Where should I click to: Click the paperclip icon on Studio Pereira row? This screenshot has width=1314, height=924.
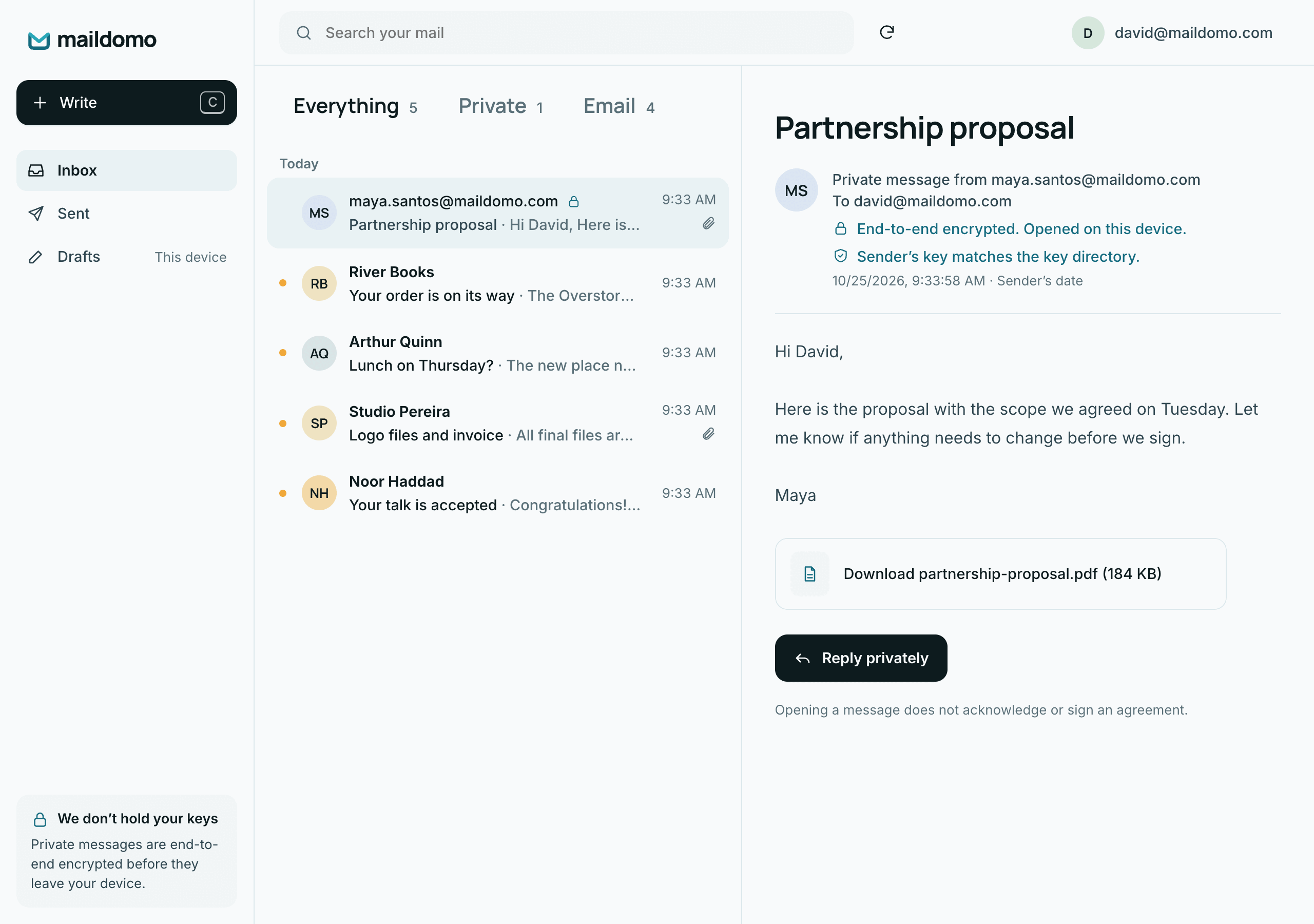pyautogui.click(x=708, y=434)
